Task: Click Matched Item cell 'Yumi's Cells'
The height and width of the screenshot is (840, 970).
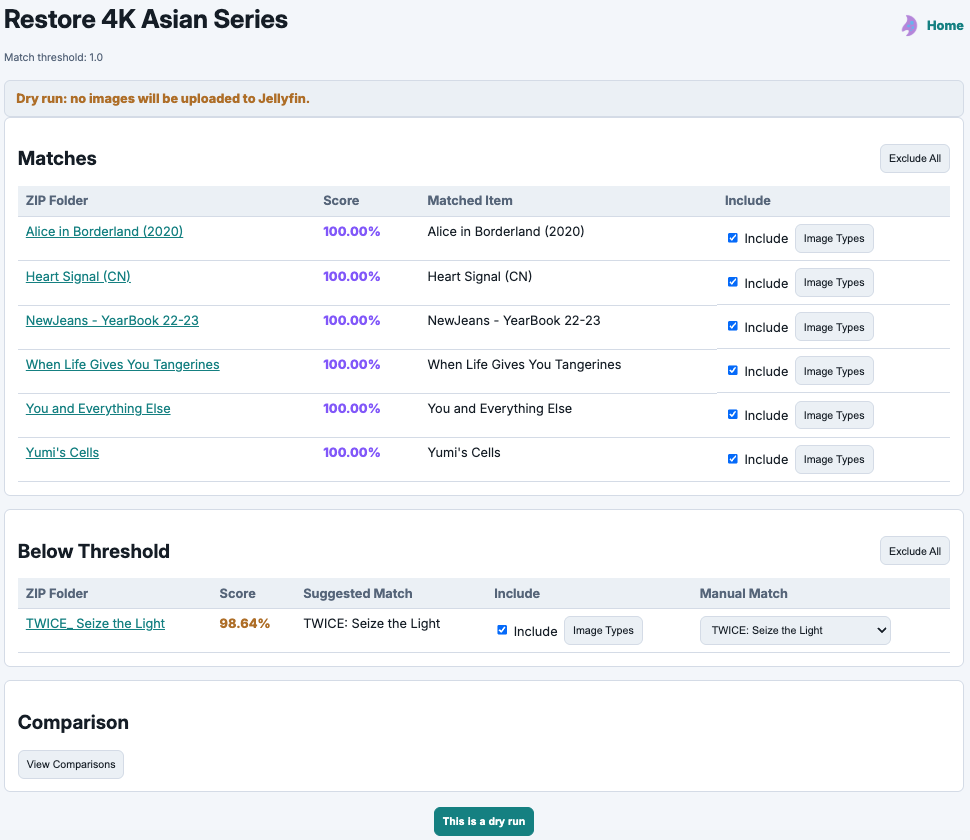Action: pyautogui.click(x=464, y=452)
